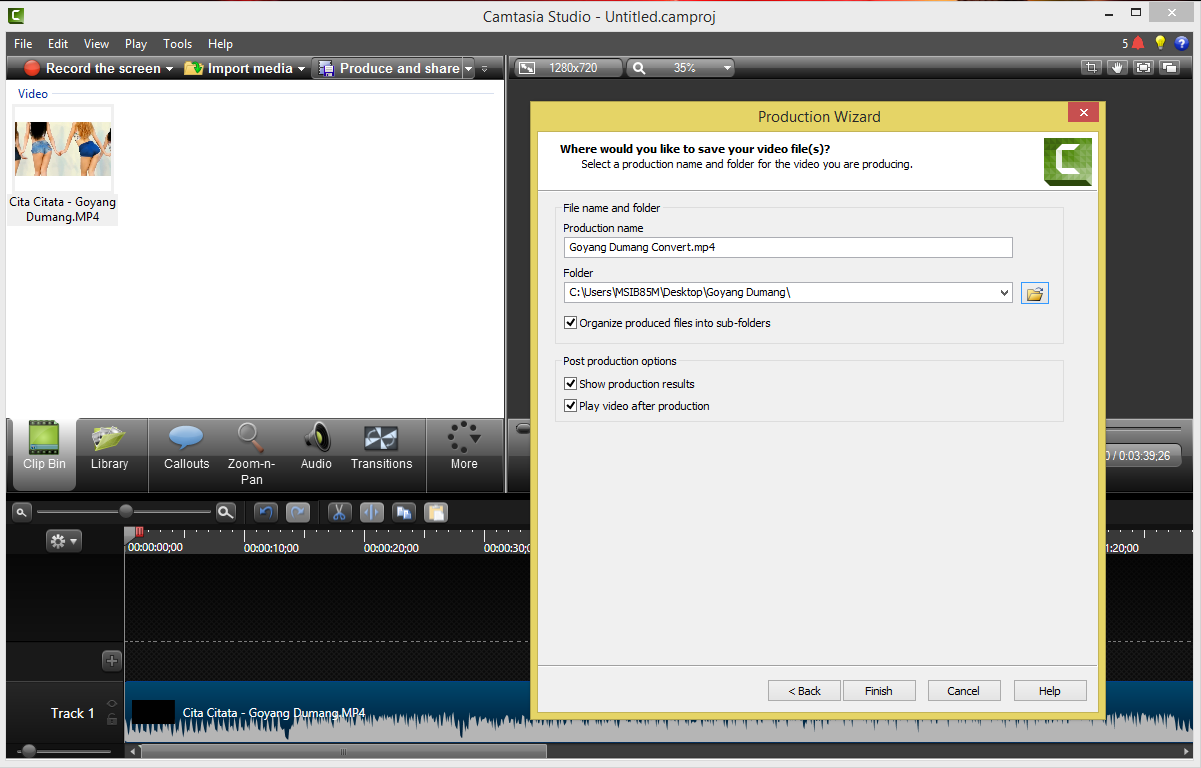1201x768 pixels.
Task: Open the Zoom-n-Pan tool
Action: coord(251,455)
